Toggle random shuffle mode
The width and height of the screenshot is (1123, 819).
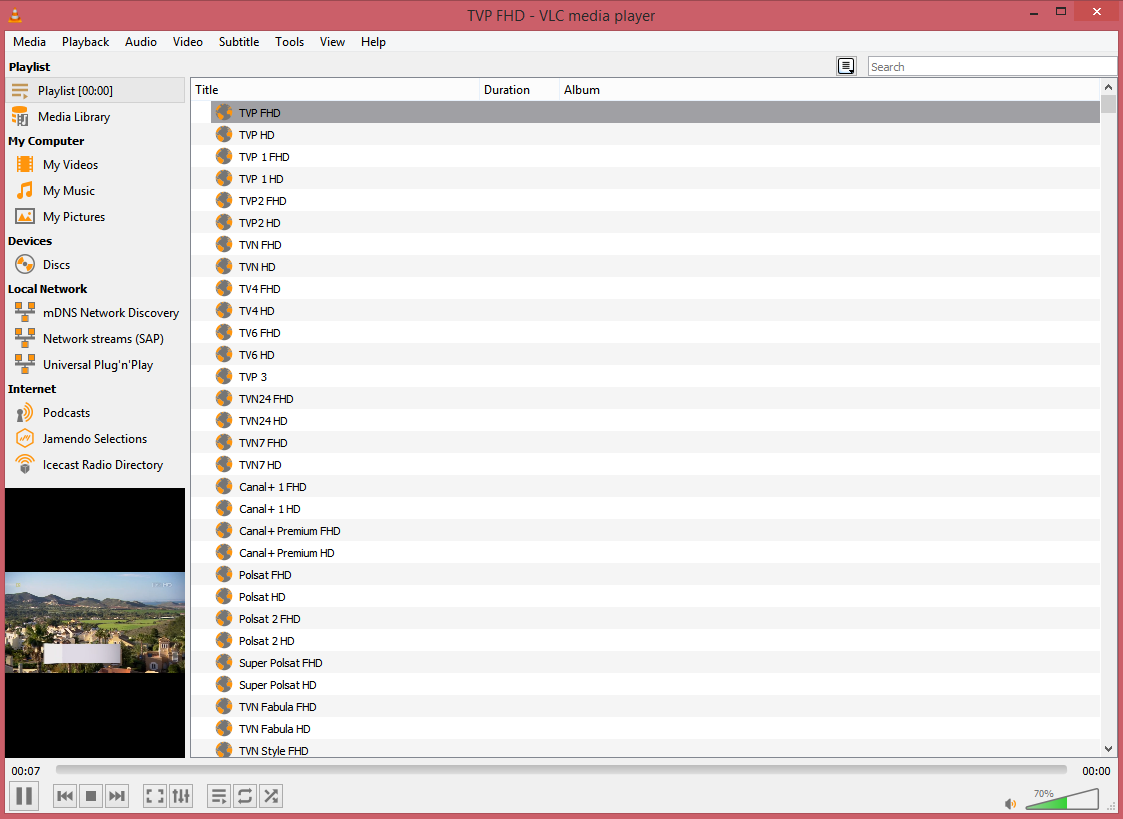(271, 795)
